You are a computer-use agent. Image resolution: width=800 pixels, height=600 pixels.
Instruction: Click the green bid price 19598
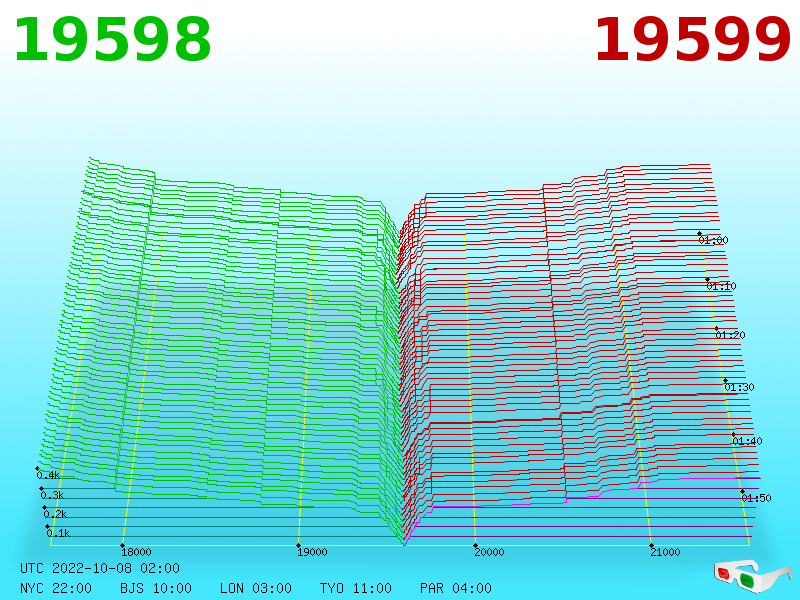pos(112,40)
